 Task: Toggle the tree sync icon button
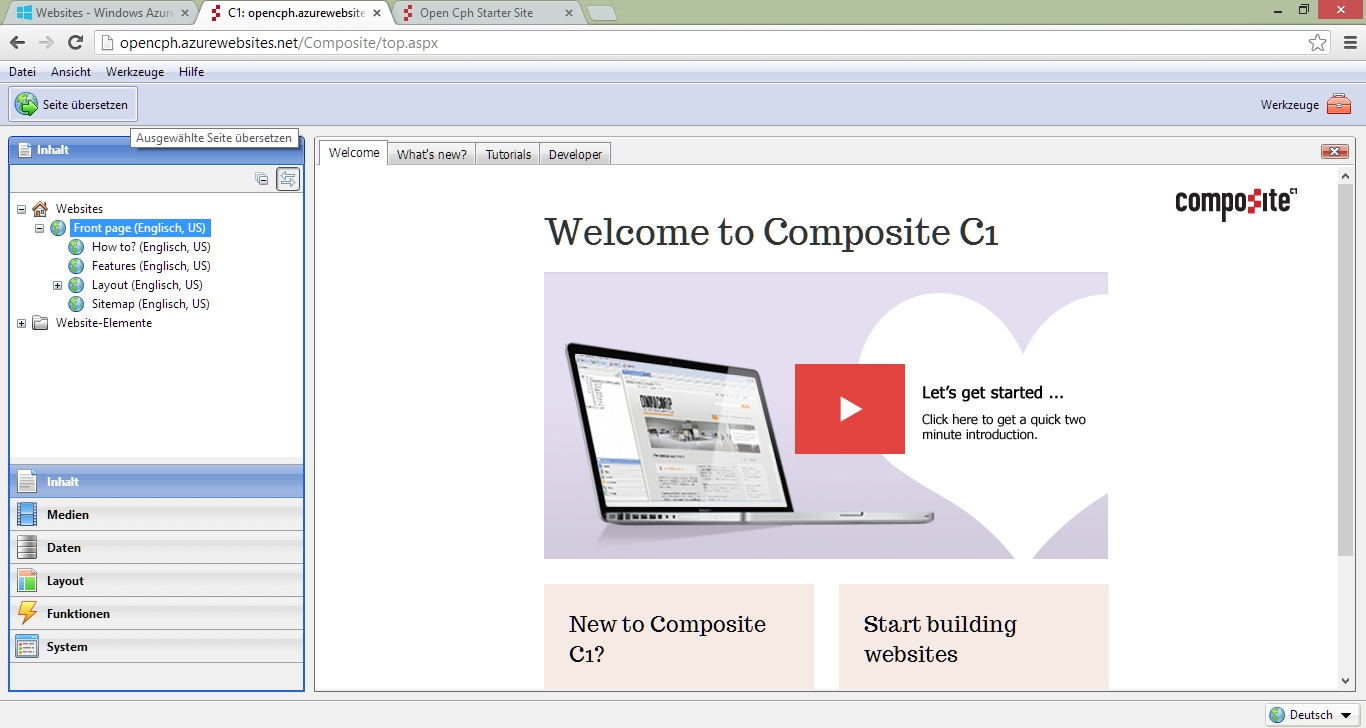click(288, 180)
